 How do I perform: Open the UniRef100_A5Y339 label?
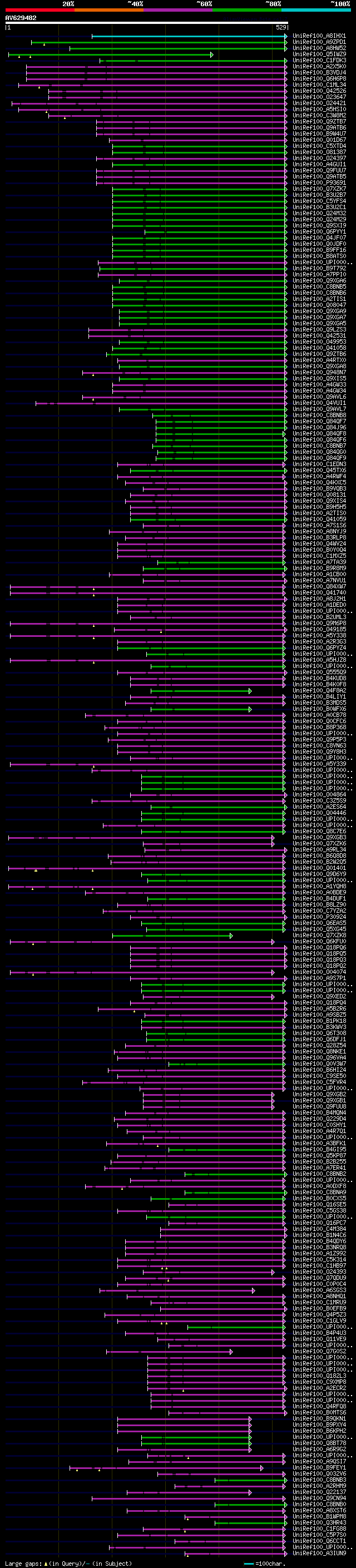(x=319, y=764)
